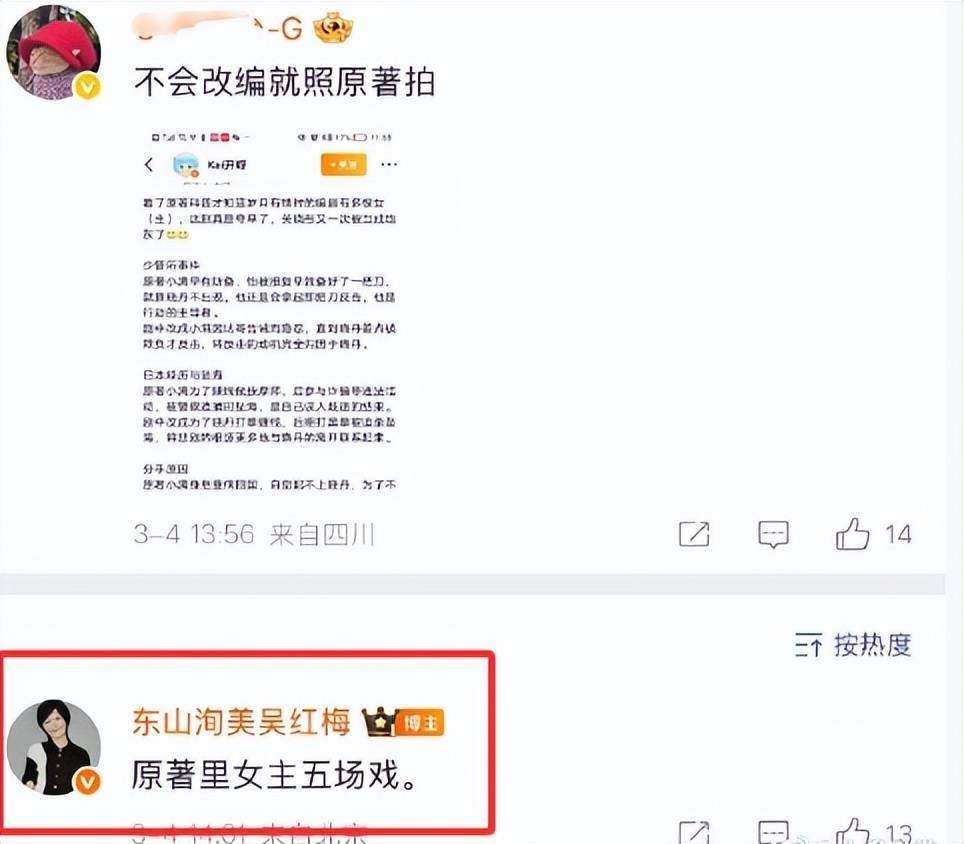Open the red-hat commenter's avatar
This screenshot has width=964, height=844.
click(53, 52)
